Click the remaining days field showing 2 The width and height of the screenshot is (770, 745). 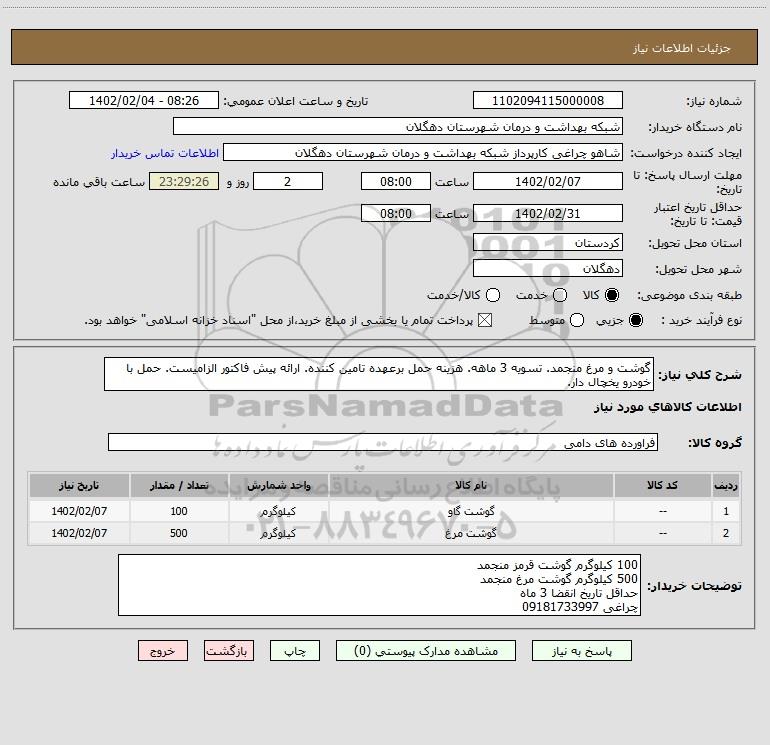tap(288, 182)
